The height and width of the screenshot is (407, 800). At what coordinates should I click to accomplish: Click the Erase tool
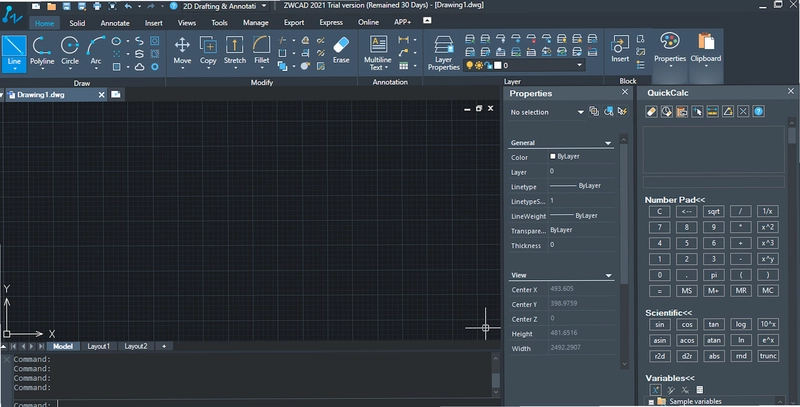341,50
